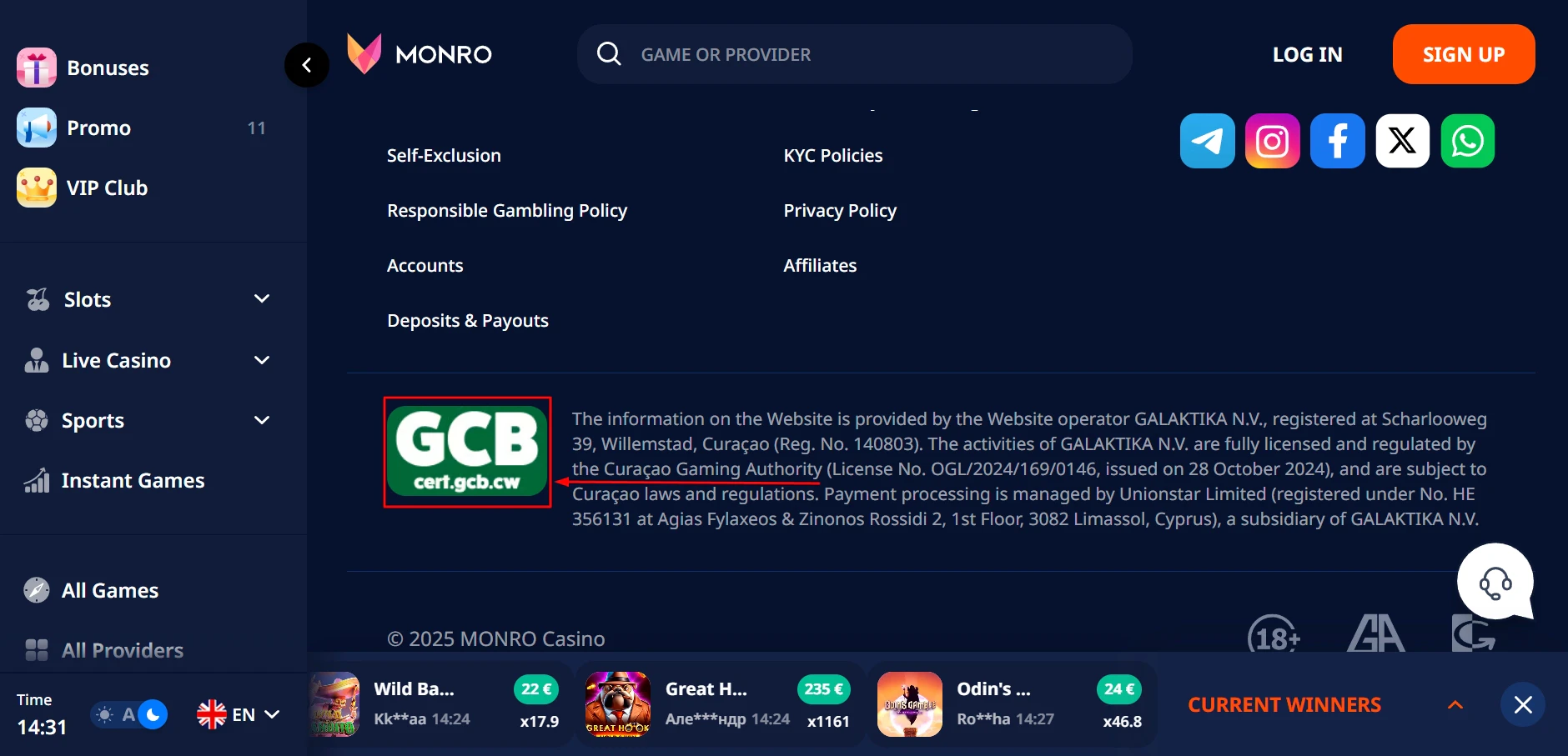
Task: Open the Instagram social icon
Action: pyautogui.click(x=1272, y=141)
